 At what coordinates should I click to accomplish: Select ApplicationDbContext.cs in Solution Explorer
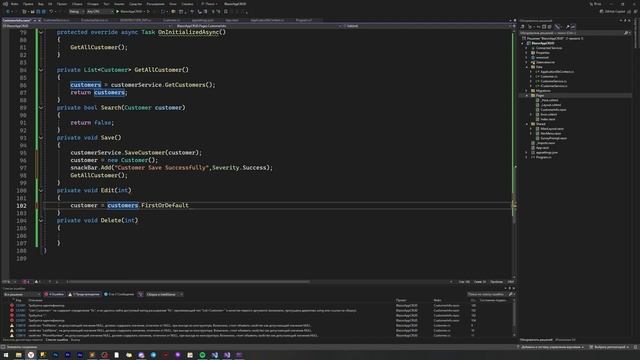click(x=557, y=72)
